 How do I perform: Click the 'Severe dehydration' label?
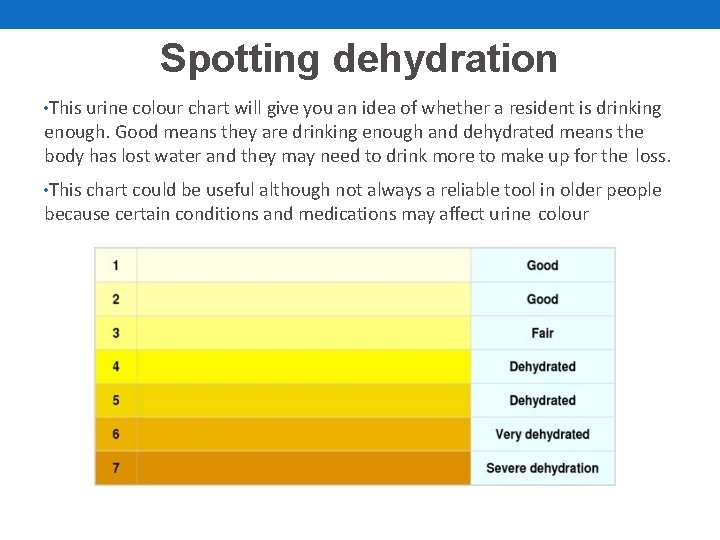pos(542,468)
